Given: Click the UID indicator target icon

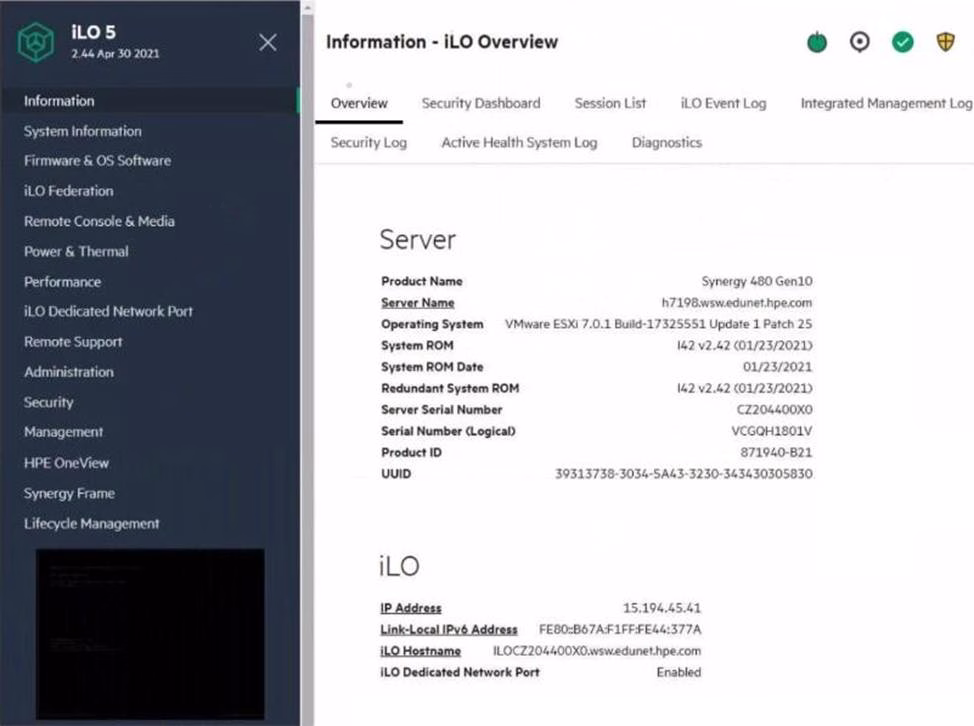Looking at the screenshot, I should [x=859, y=42].
